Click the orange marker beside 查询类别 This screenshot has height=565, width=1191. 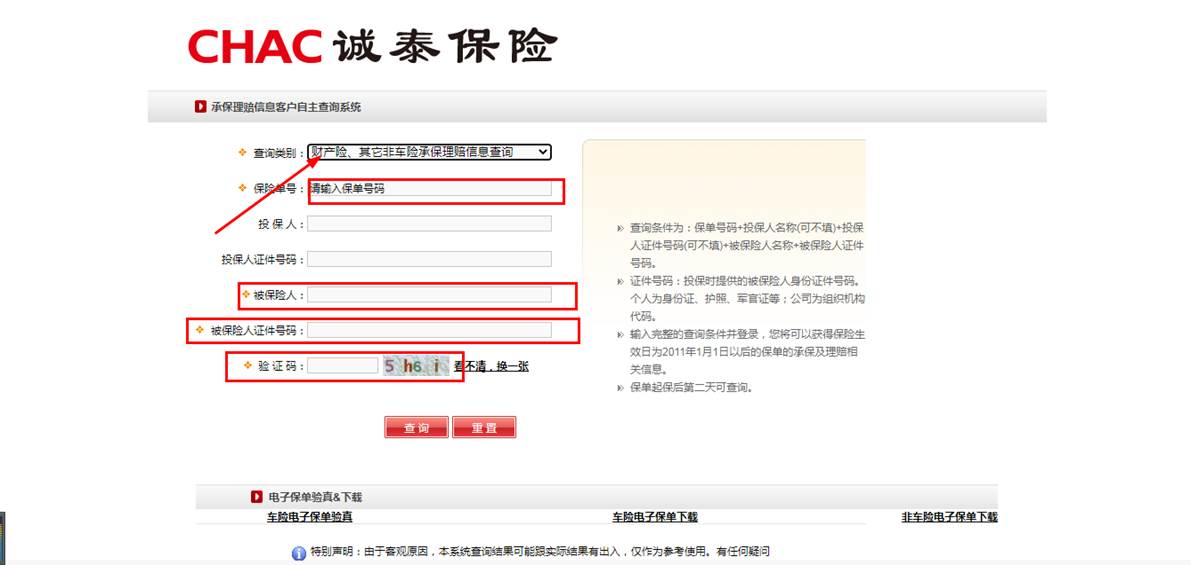(243, 152)
